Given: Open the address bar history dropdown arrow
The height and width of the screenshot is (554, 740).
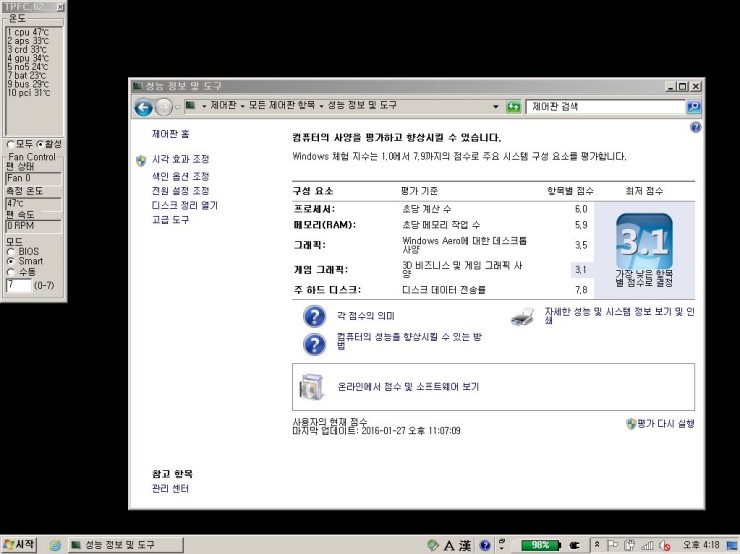Looking at the screenshot, I should coord(496,107).
